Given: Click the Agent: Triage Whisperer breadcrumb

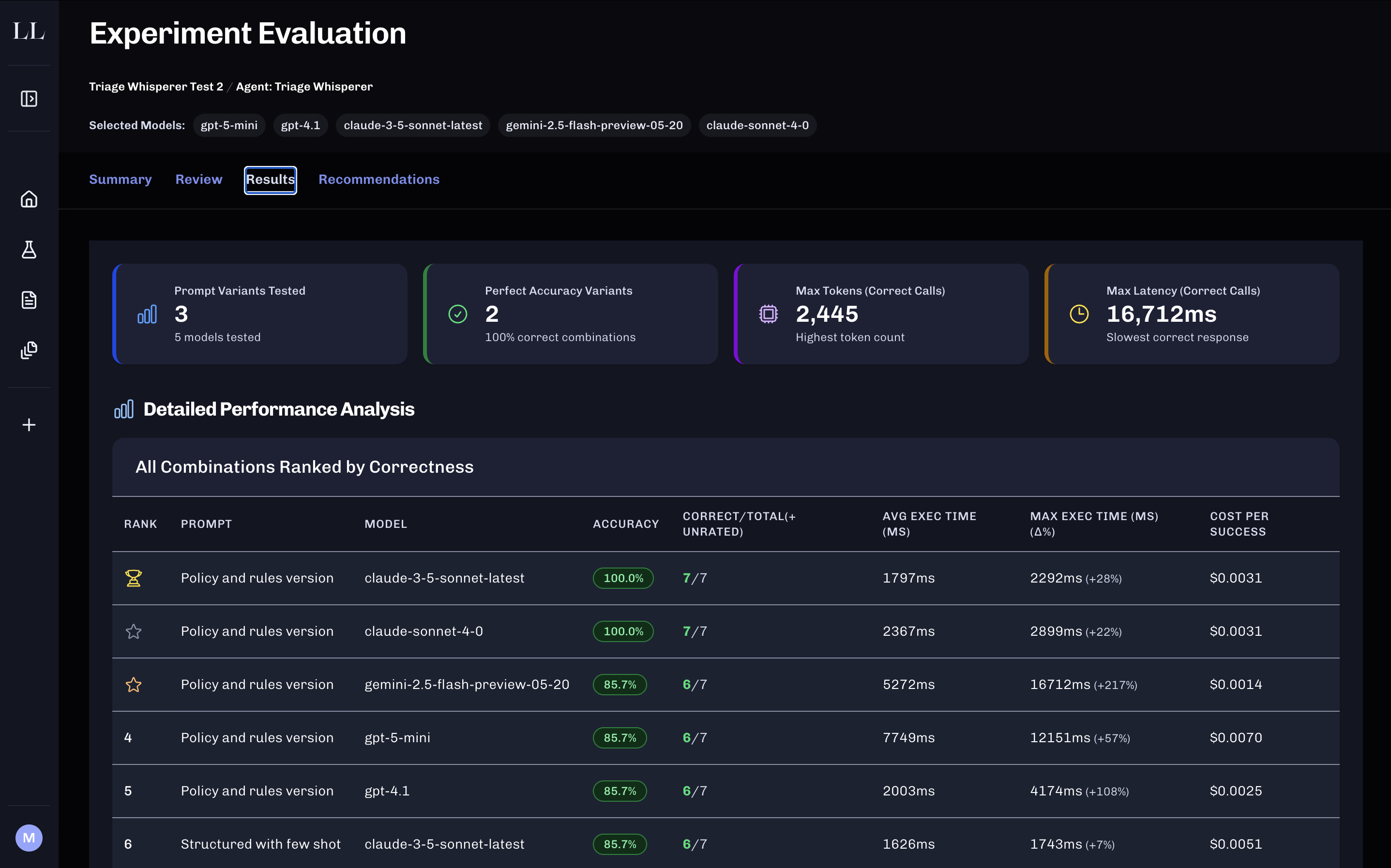Looking at the screenshot, I should coord(303,87).
